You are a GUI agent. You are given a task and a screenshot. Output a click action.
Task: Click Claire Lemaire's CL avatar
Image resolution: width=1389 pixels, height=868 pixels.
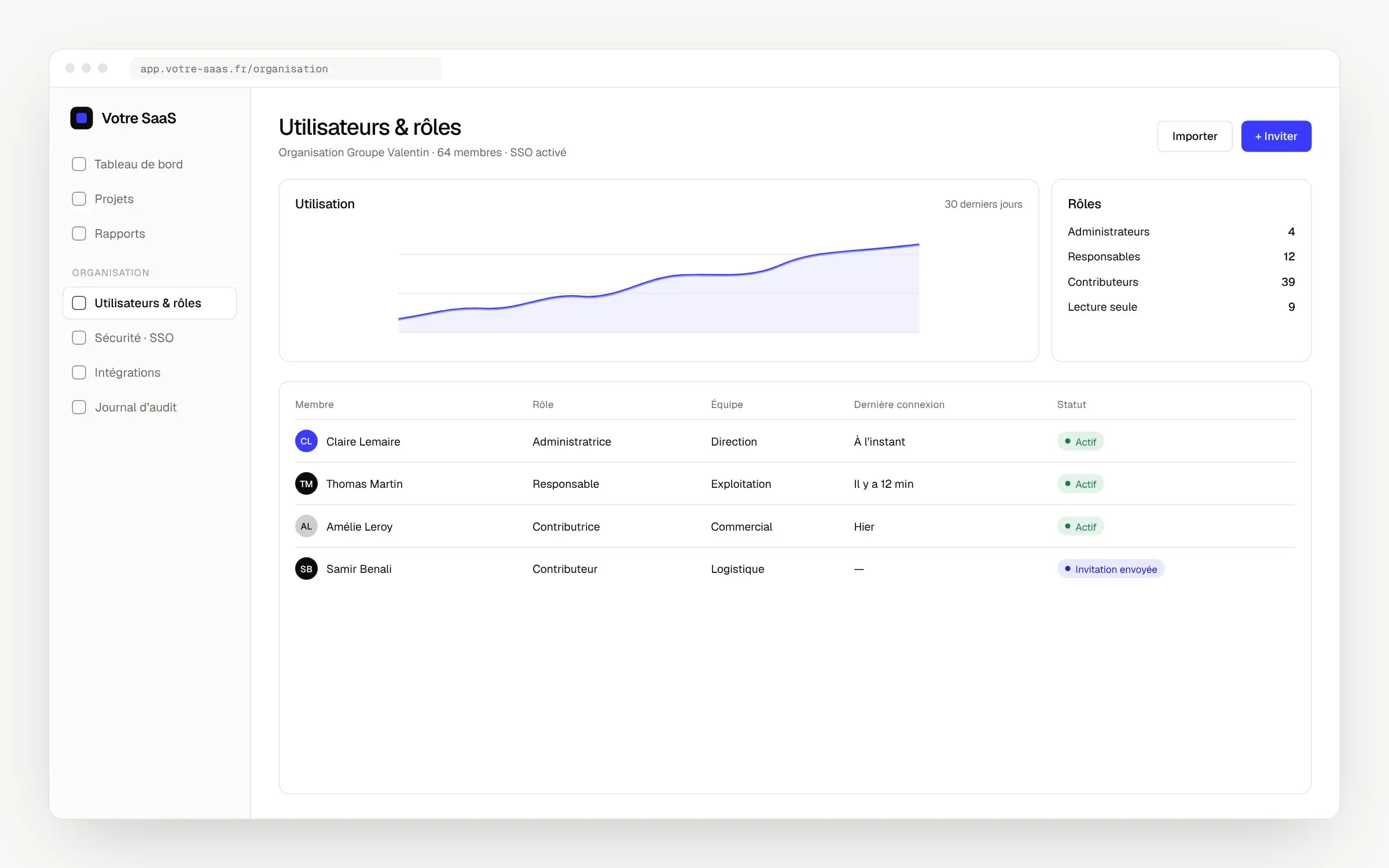(x=306, y=442)
